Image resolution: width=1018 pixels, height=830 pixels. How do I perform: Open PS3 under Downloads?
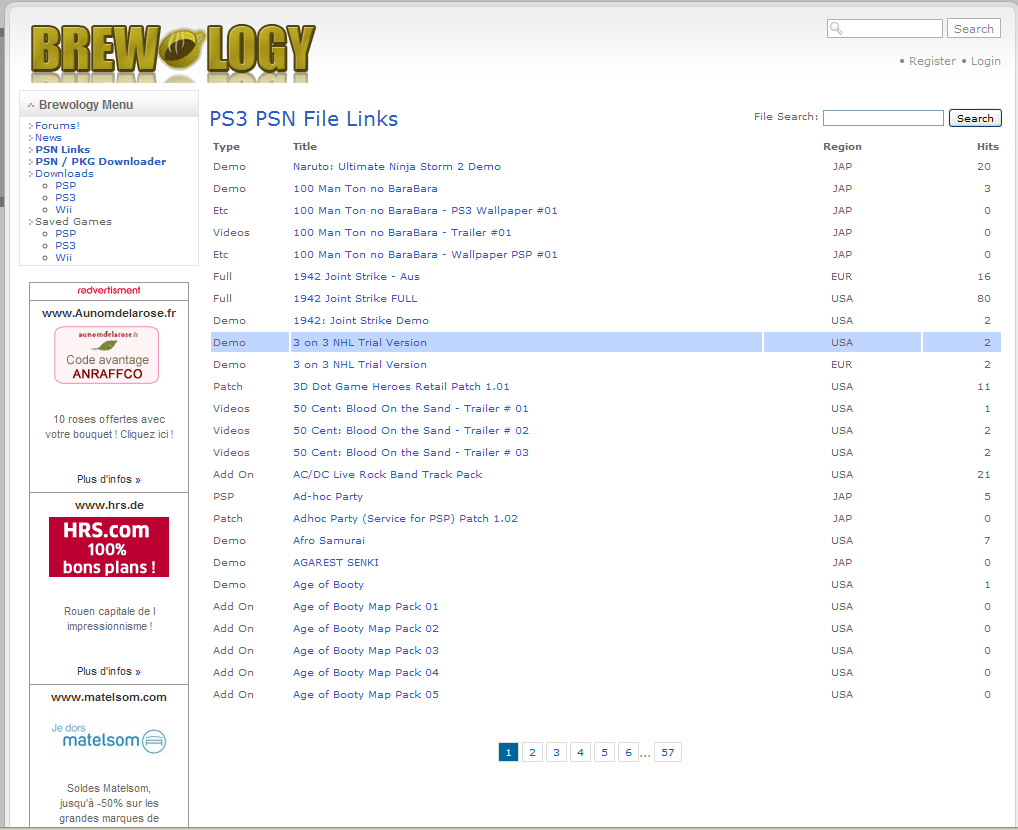pyautogui.click(x=66, y=197)
